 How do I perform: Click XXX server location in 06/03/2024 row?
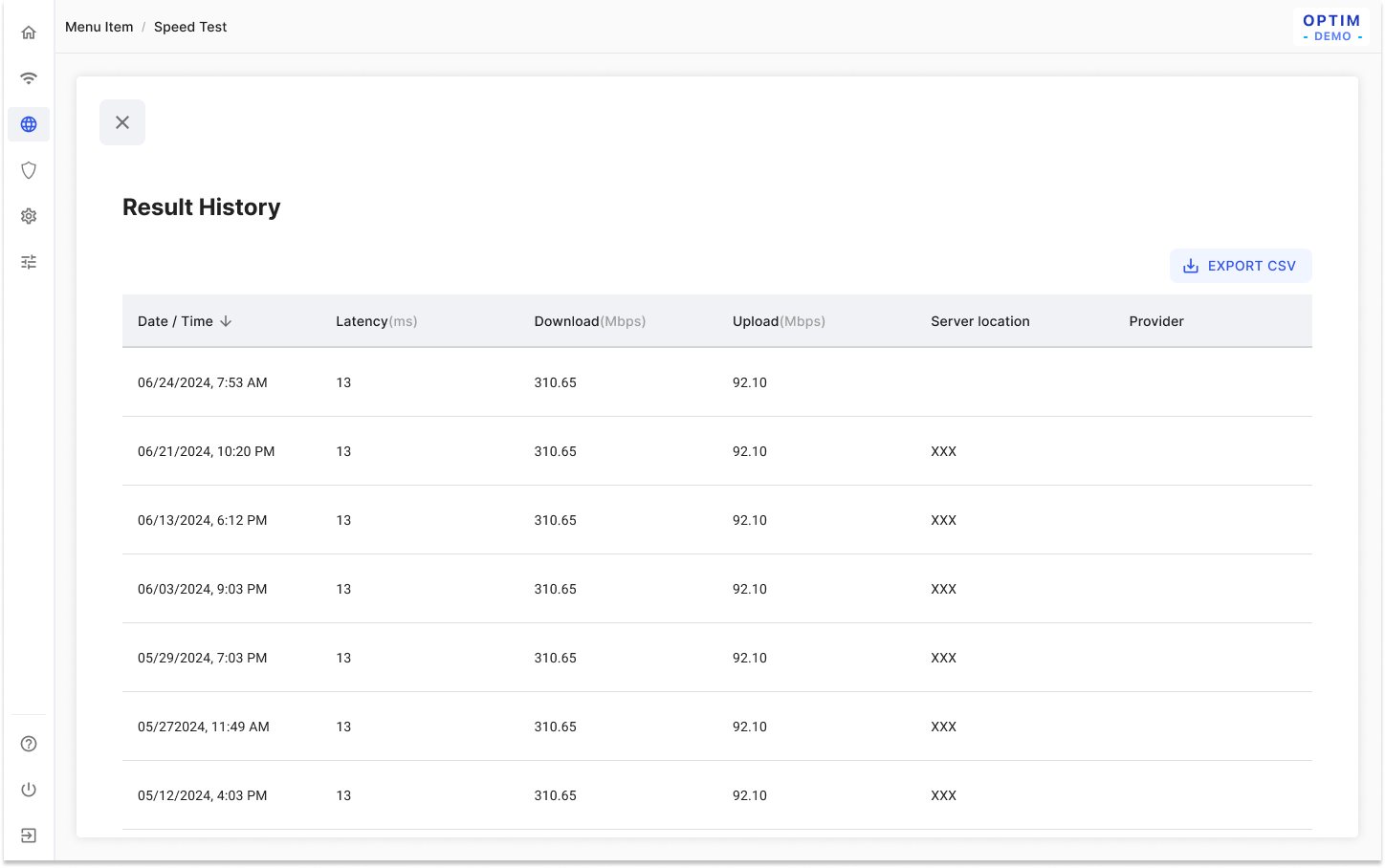point(944,589)
